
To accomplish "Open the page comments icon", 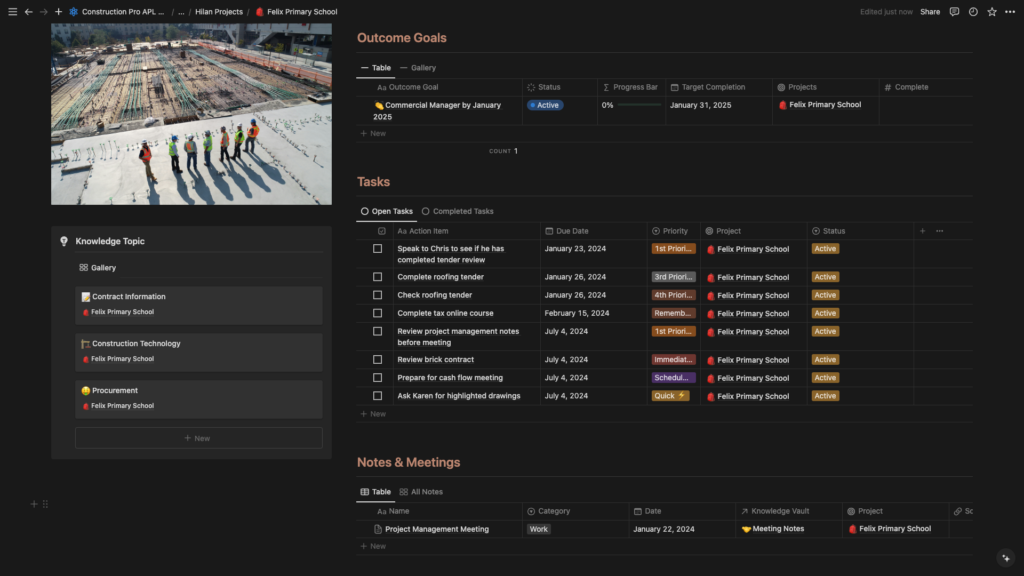I will 954,12.
